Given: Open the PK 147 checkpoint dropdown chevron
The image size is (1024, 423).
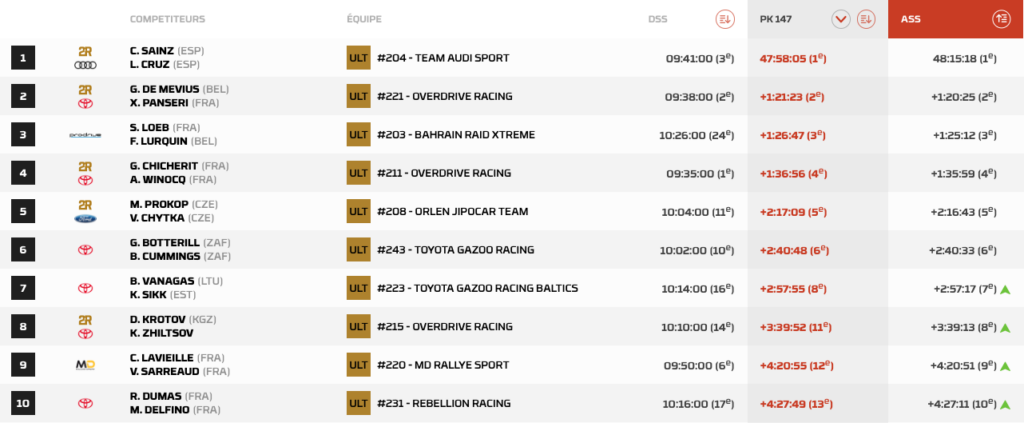Looking at the screenshot, I should [x=841, y=19].
